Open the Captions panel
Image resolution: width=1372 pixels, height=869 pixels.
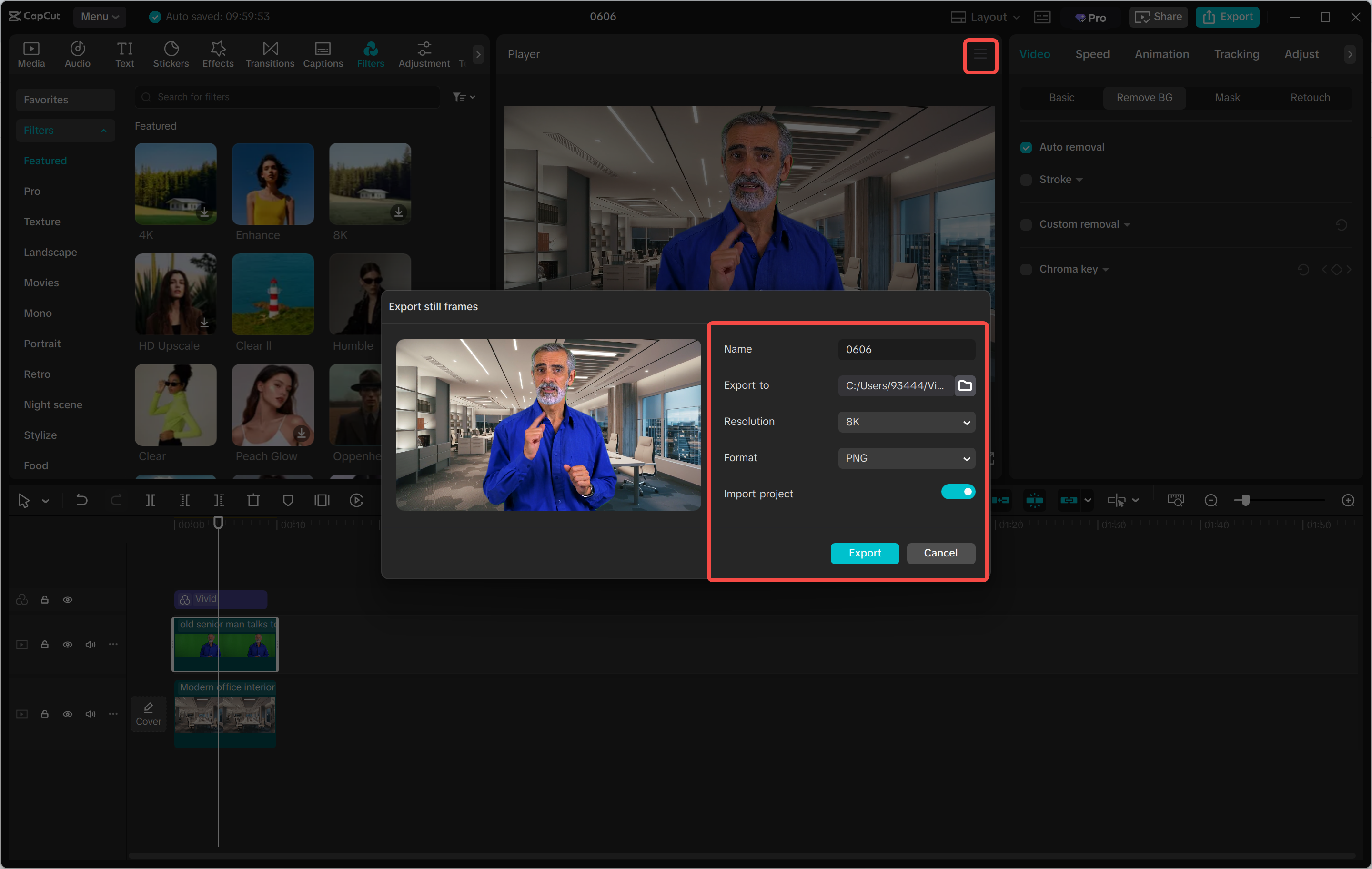pos(323,54)
